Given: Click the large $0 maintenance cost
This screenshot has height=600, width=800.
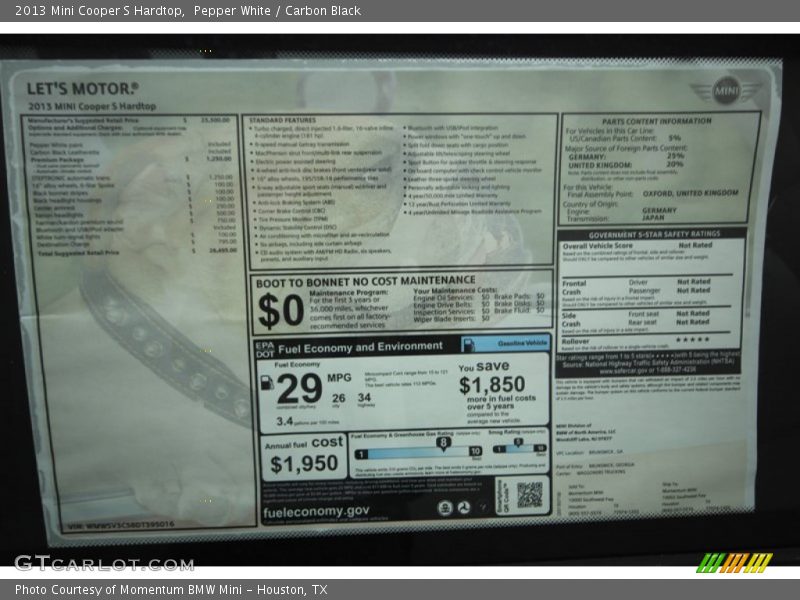Looking at the screenshot, I should click(x=280, y=311).
